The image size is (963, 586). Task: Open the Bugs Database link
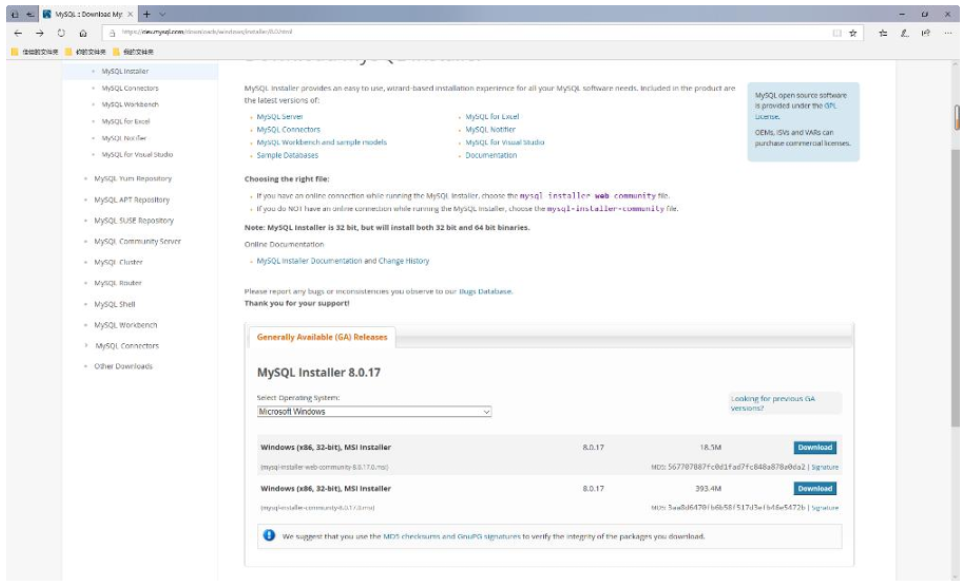[485, 292]
